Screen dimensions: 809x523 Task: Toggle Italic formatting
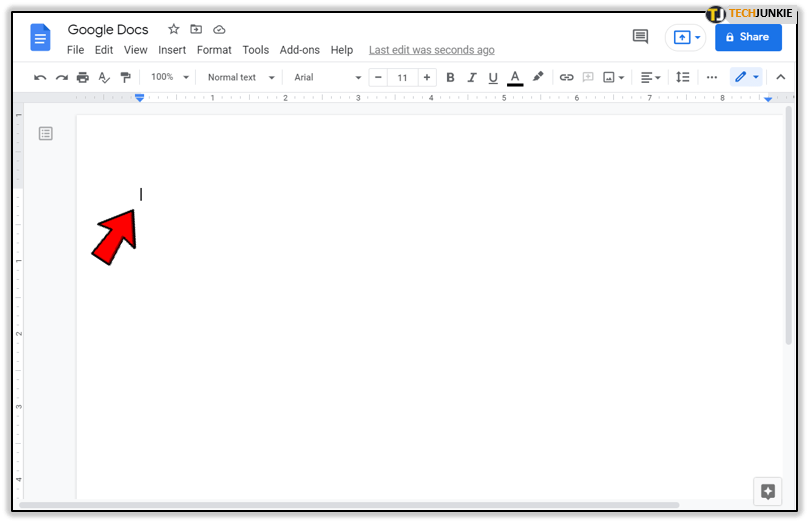coord(471,77)
